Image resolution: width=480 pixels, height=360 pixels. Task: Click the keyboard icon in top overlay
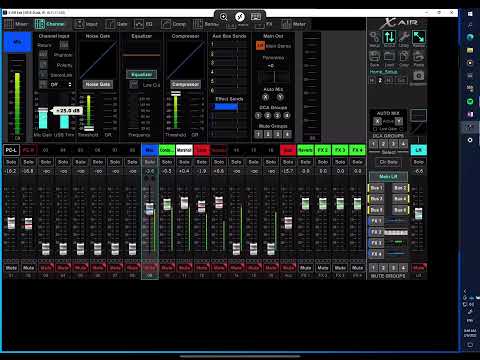coord(256,17)
